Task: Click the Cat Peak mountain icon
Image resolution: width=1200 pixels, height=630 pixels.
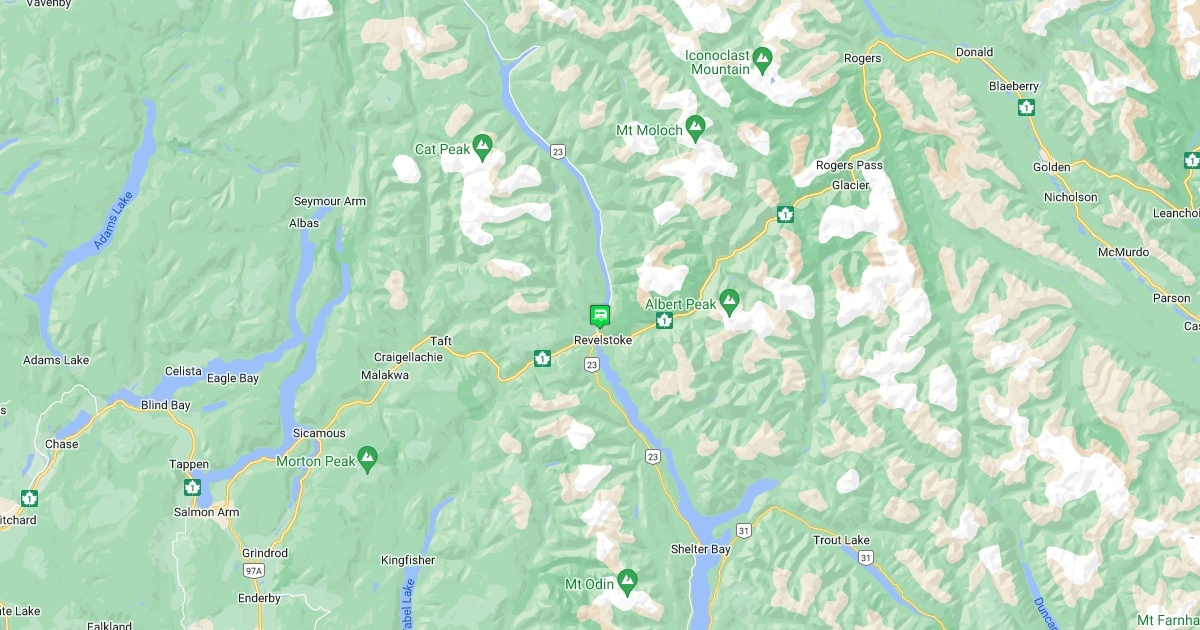Action: [x=483, y=149]
